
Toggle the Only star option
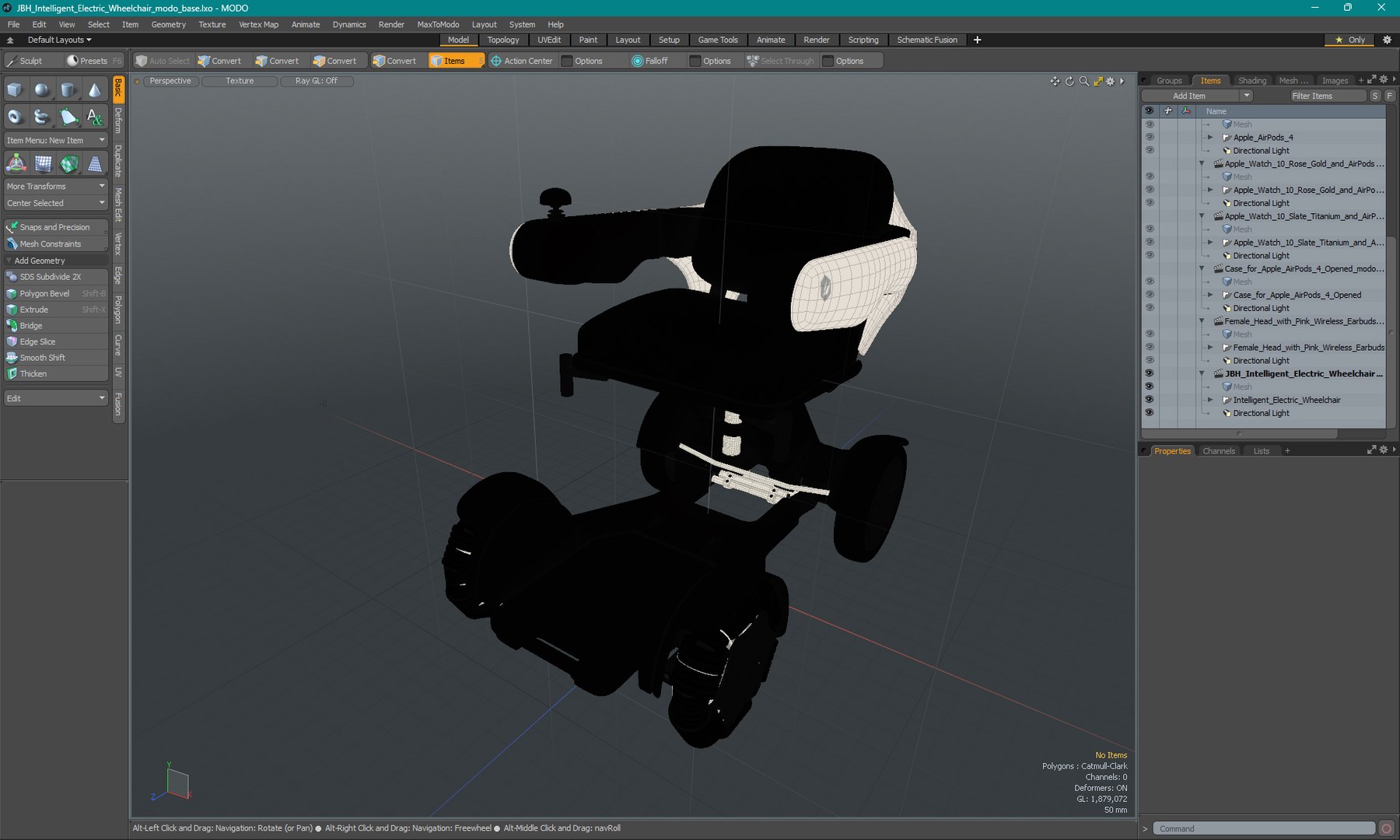pyautogui.click(x=1350, y=40)
